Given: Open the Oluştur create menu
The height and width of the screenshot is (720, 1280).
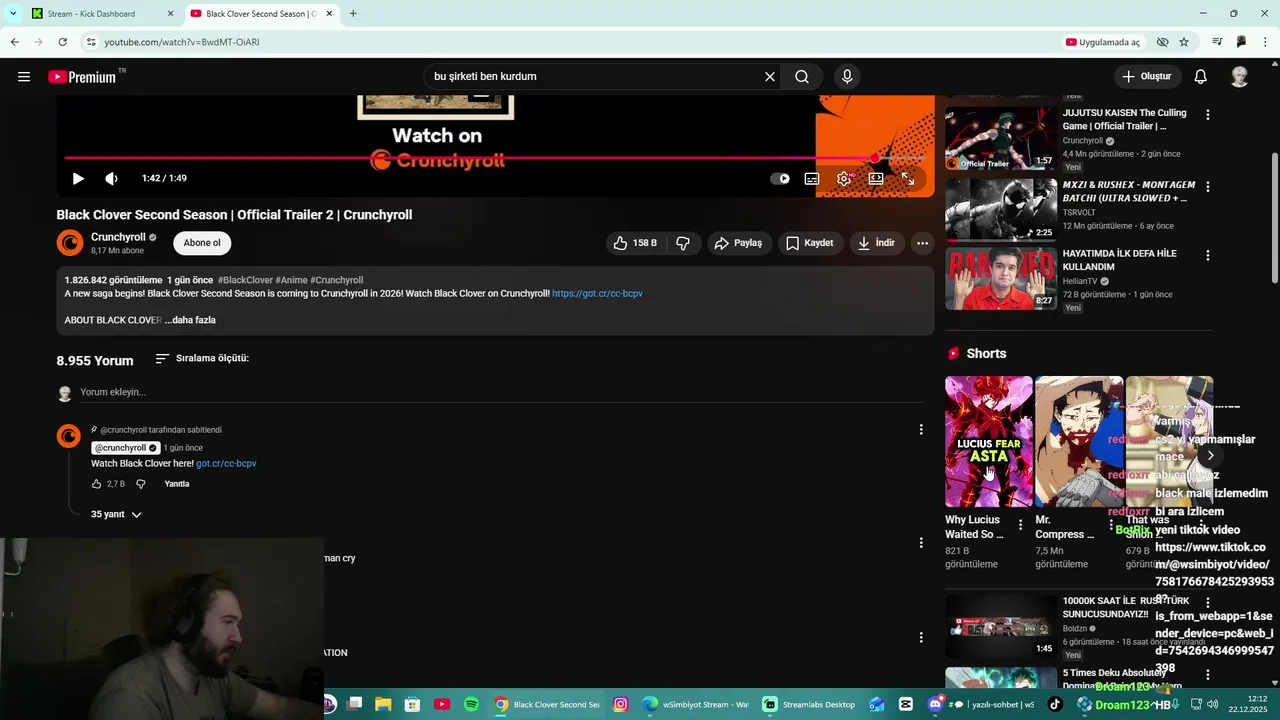Looking at the screenshot, I should [1148, 77].
